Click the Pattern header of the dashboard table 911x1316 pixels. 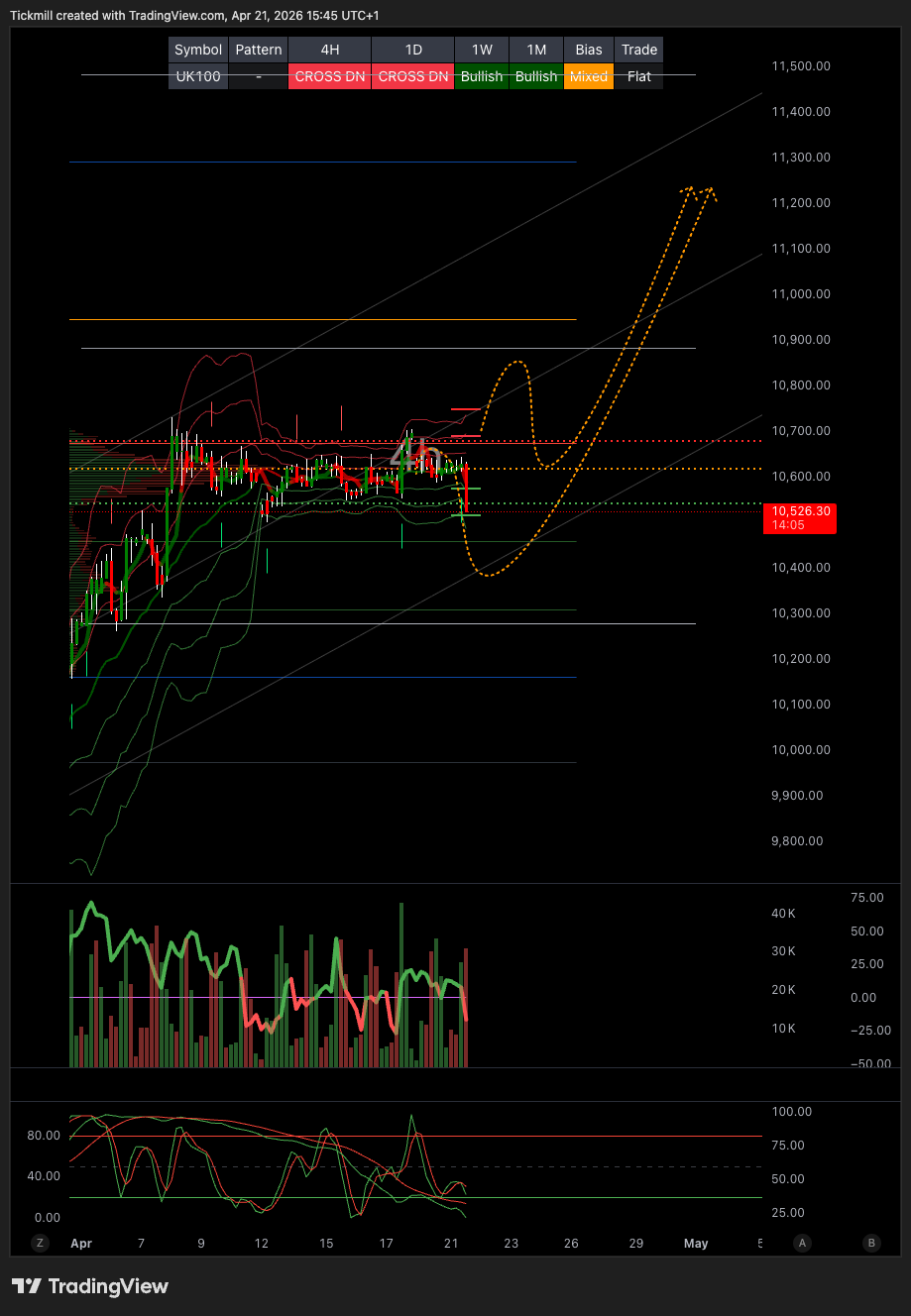click(258, 50)
